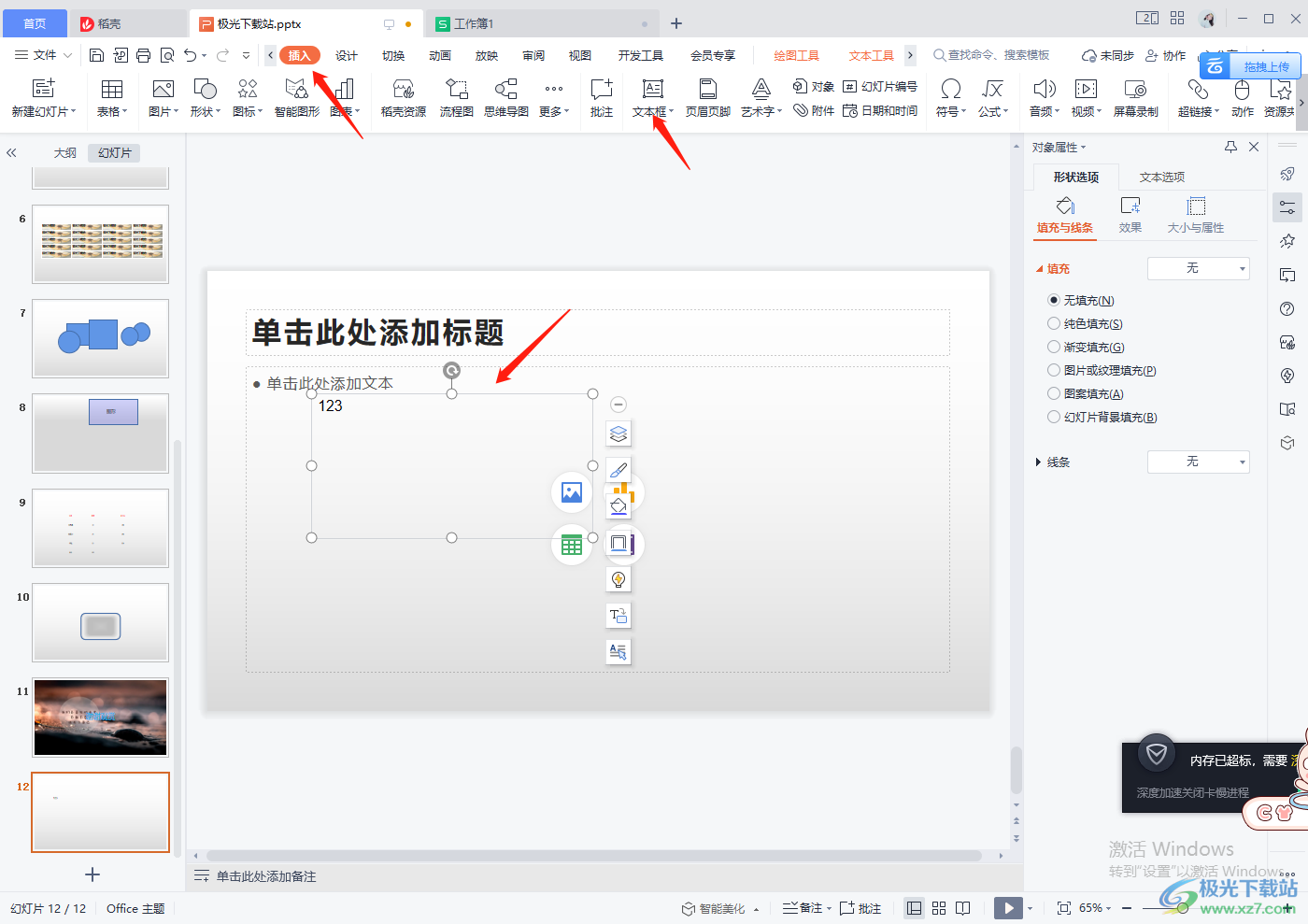Start slideshow with play button
1308x924 pixels.
click(x=1008, y=908)
